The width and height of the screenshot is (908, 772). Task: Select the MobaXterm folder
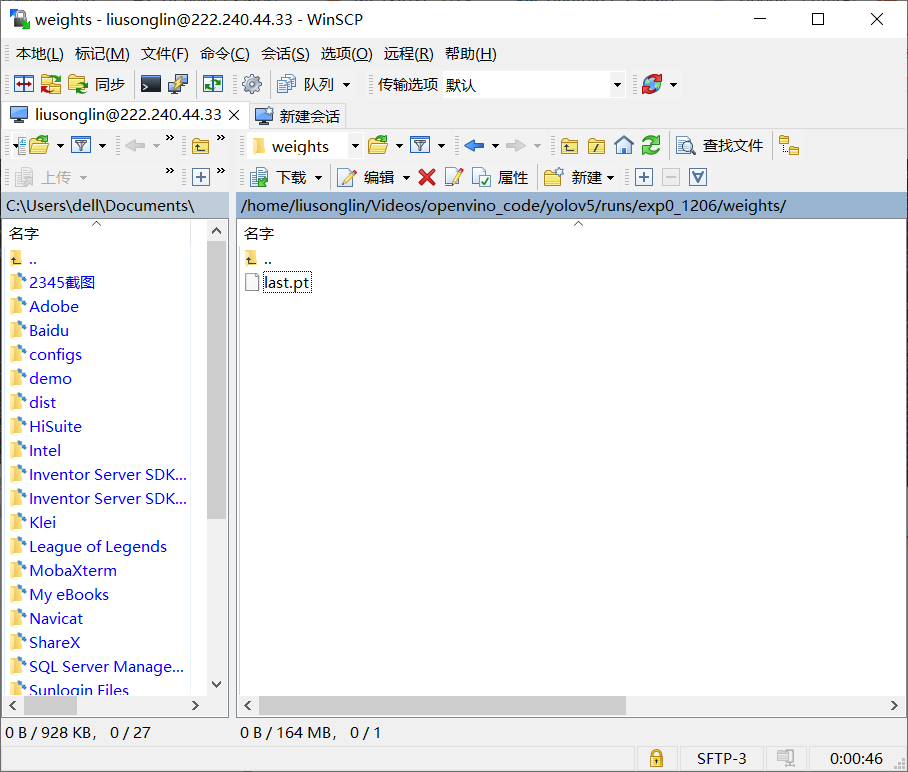point(73,570)
